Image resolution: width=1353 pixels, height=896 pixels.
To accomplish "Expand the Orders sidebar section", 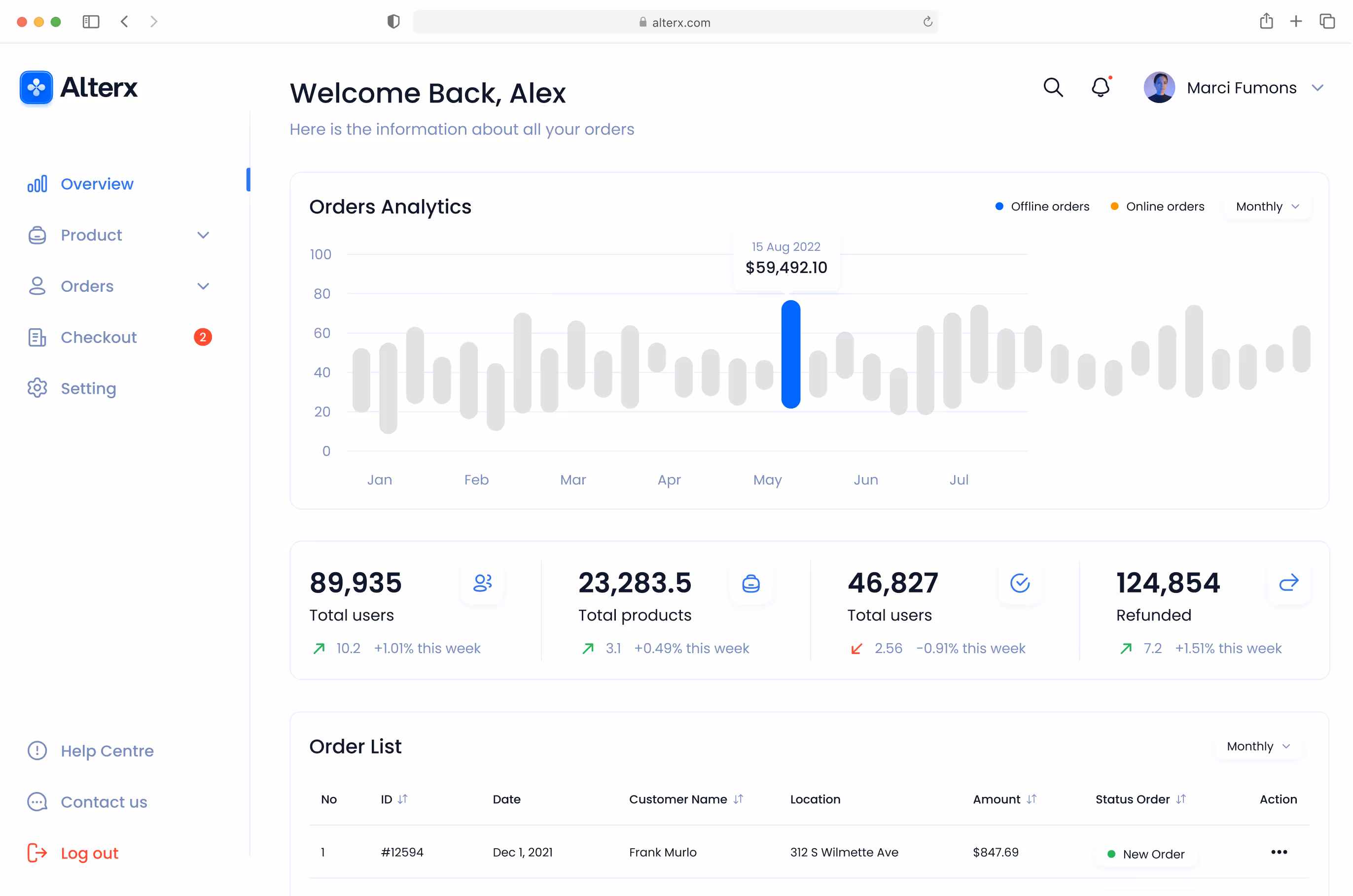I will 203,286.
